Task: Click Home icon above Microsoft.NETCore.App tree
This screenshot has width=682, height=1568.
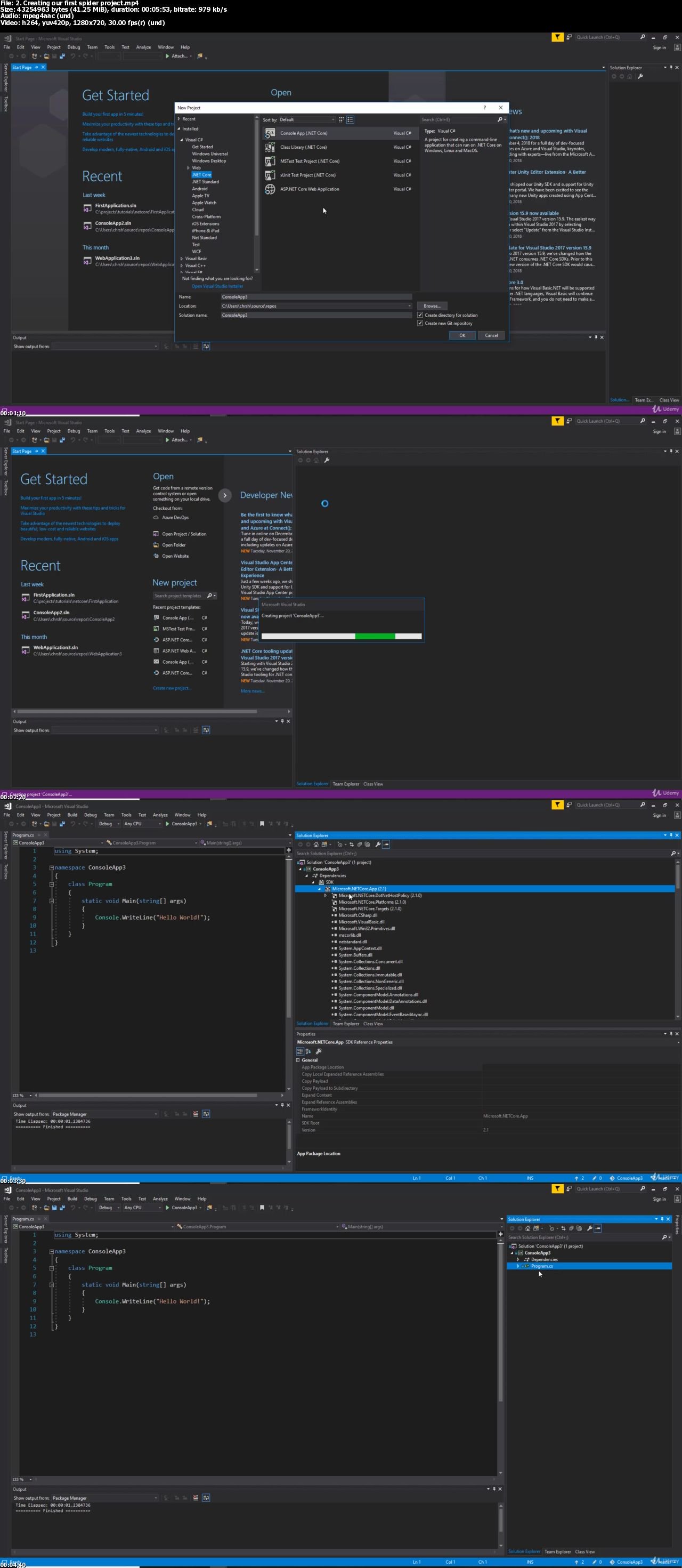Action: [x=316, y=845]
